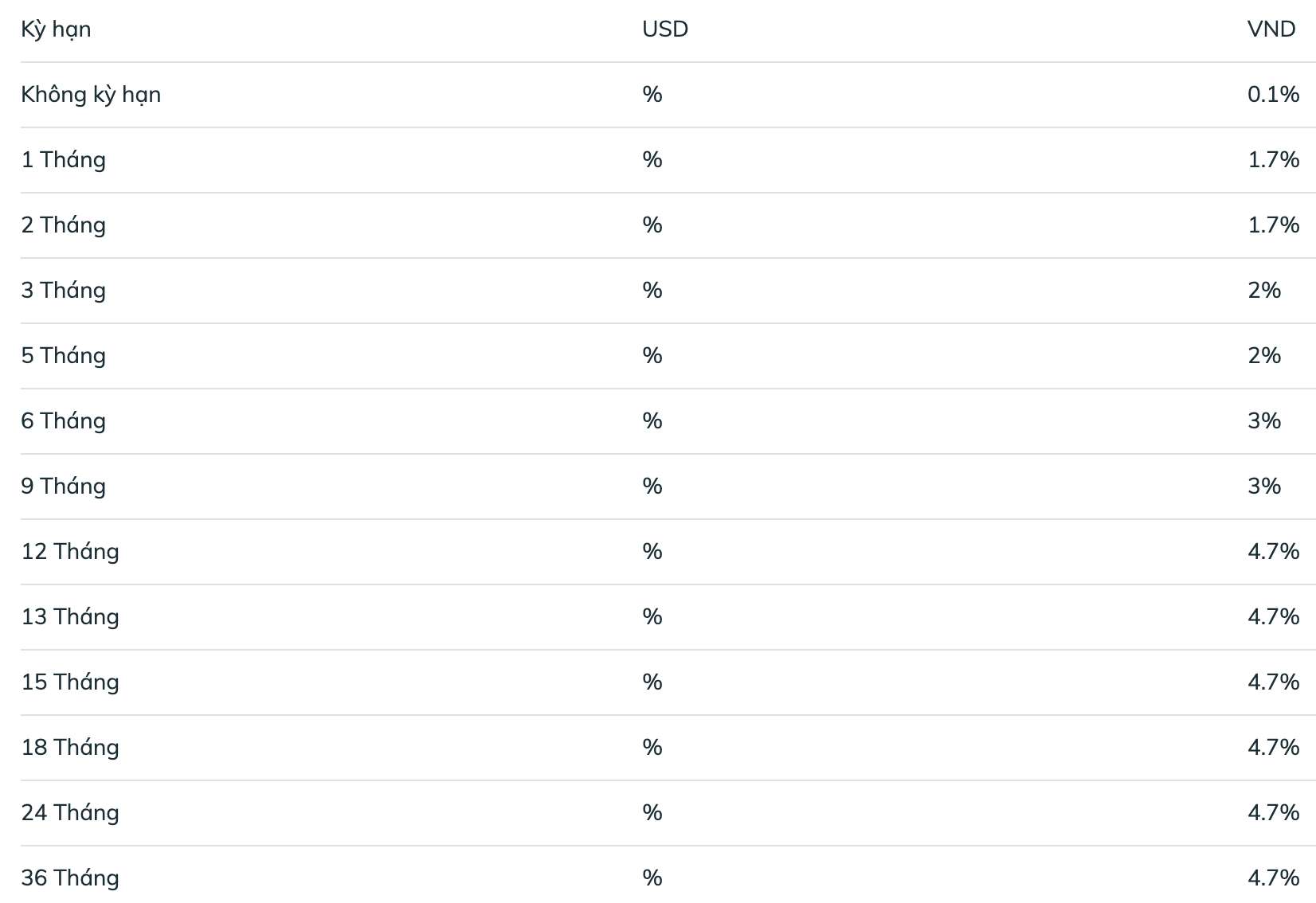This screenshot has width=1316, height=903.
Task: Click the 4.7% rate for 13 Tháng
Action: pyautogui.click(x=1274, y=617)
